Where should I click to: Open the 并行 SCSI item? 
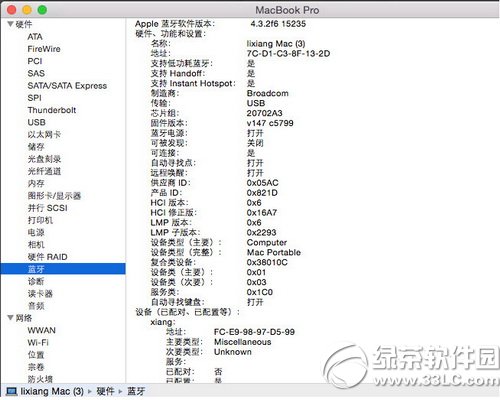tap(47, 208)
